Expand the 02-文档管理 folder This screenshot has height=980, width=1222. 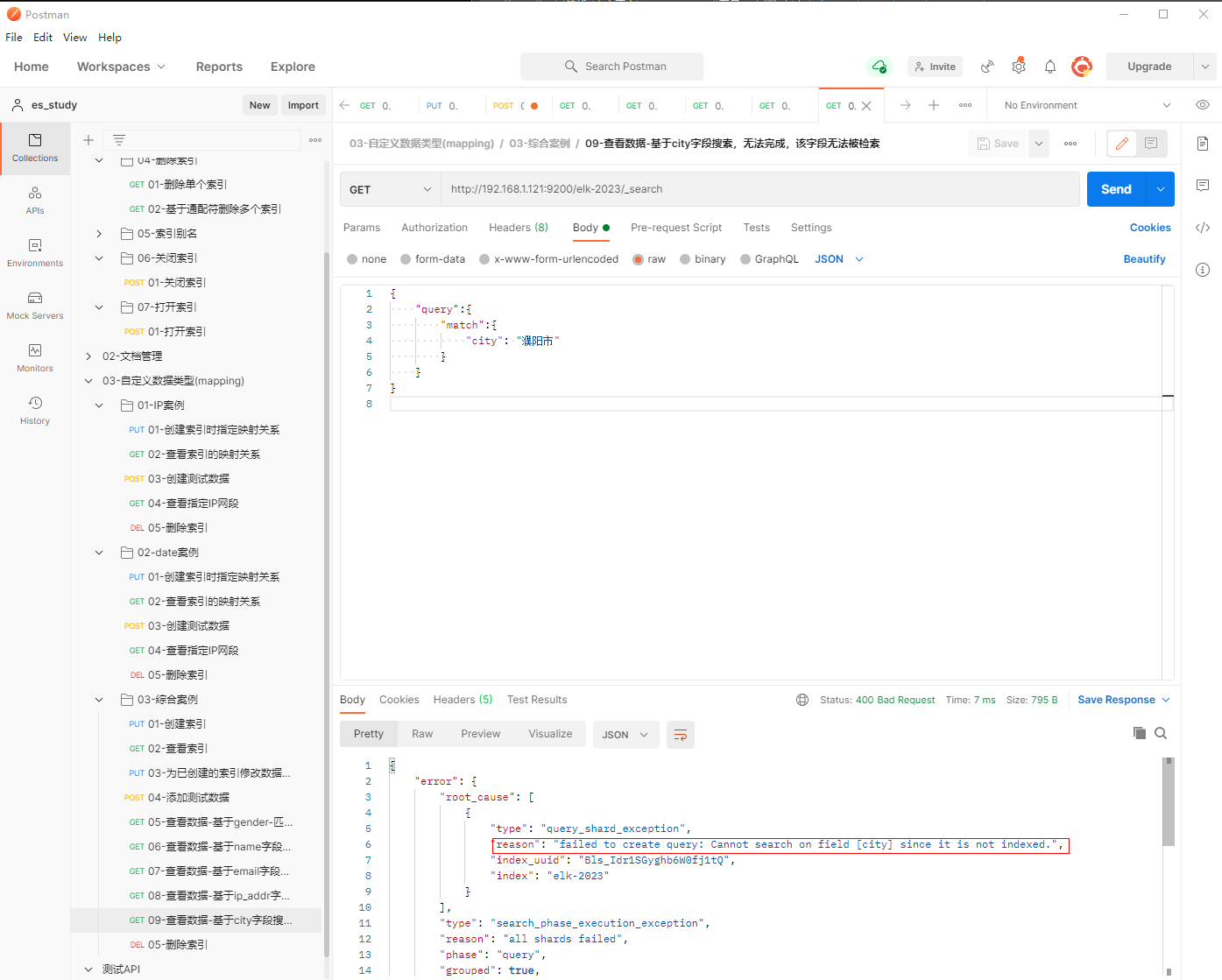coord(88,356)
